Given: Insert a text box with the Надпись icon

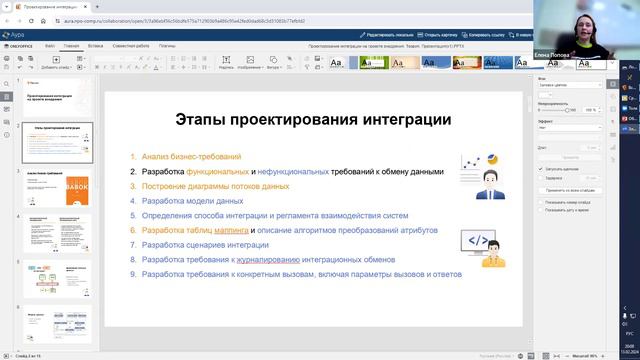Looking at the screenshot, I should tap(226, 60).
